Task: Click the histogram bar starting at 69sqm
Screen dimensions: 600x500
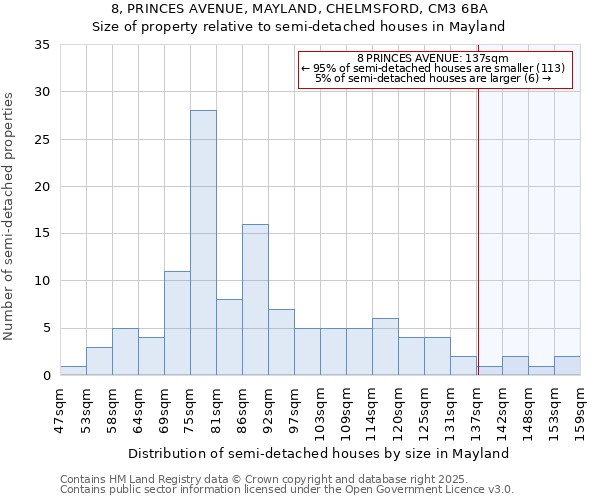Action: tap(178, 323)
